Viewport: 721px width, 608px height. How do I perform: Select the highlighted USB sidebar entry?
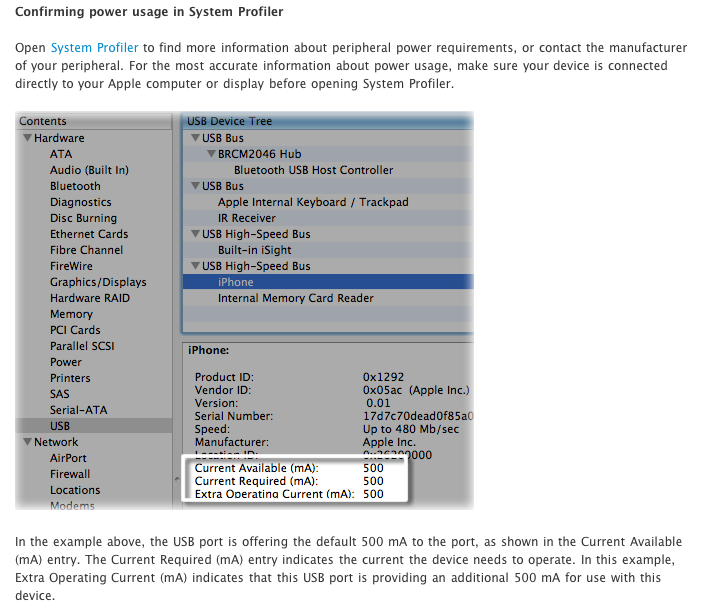[94, 426]
